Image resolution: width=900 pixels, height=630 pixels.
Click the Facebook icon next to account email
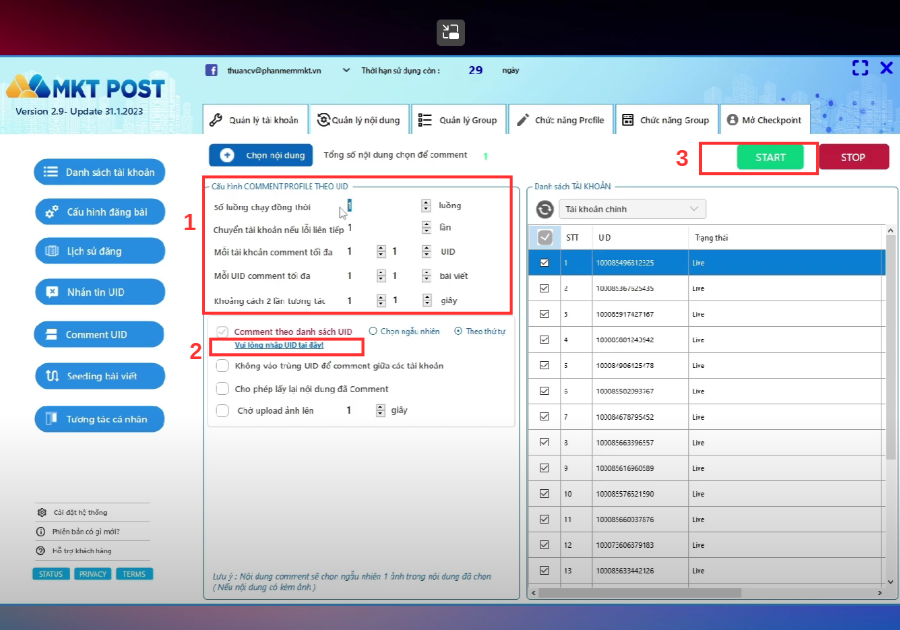pos(211,70)
